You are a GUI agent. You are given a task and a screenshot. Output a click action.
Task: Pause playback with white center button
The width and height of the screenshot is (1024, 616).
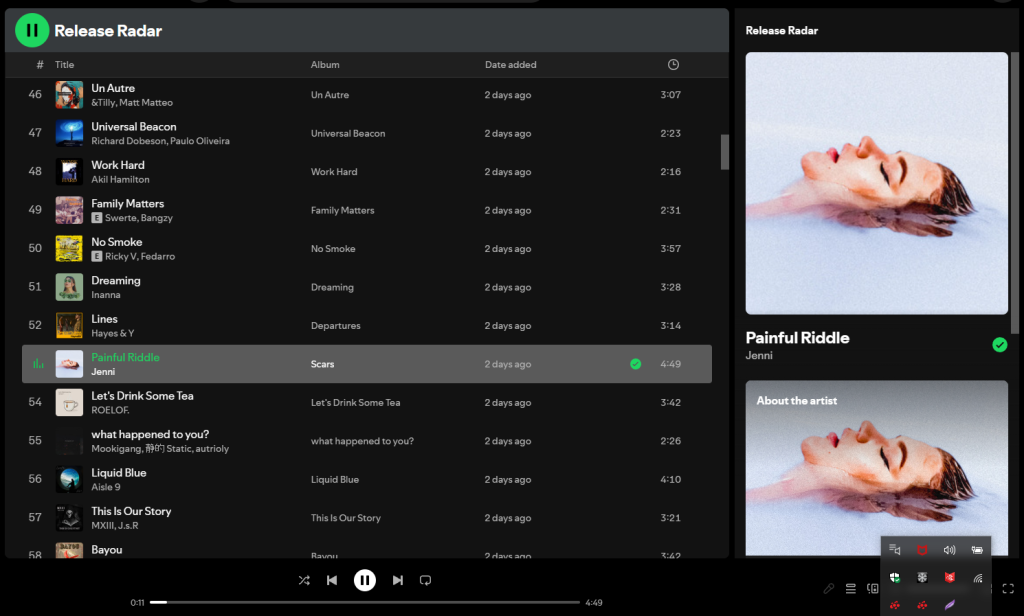pyautogui.click(x=364, y=580)
